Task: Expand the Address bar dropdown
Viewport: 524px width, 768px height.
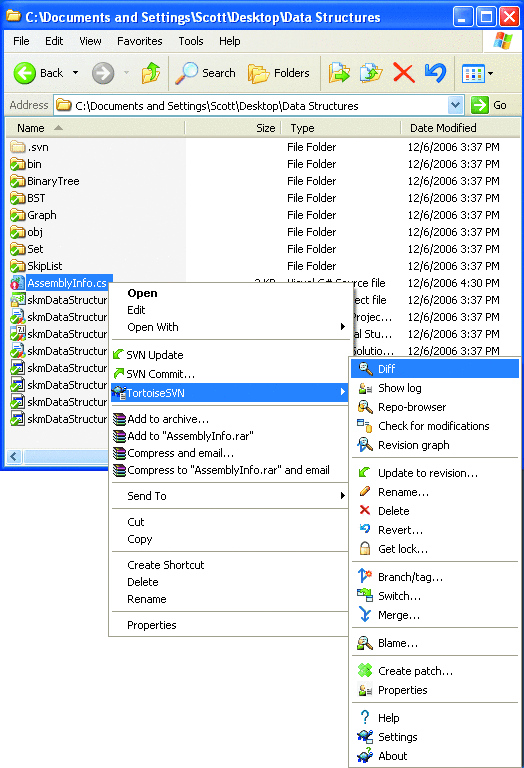Action: (x=455, y=105)
